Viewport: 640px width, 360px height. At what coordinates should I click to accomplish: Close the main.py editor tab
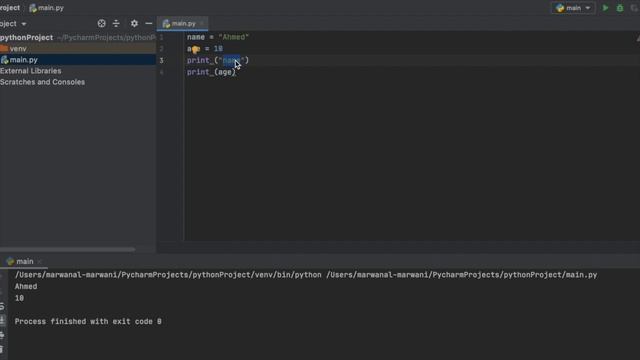[x=202, y=24]
